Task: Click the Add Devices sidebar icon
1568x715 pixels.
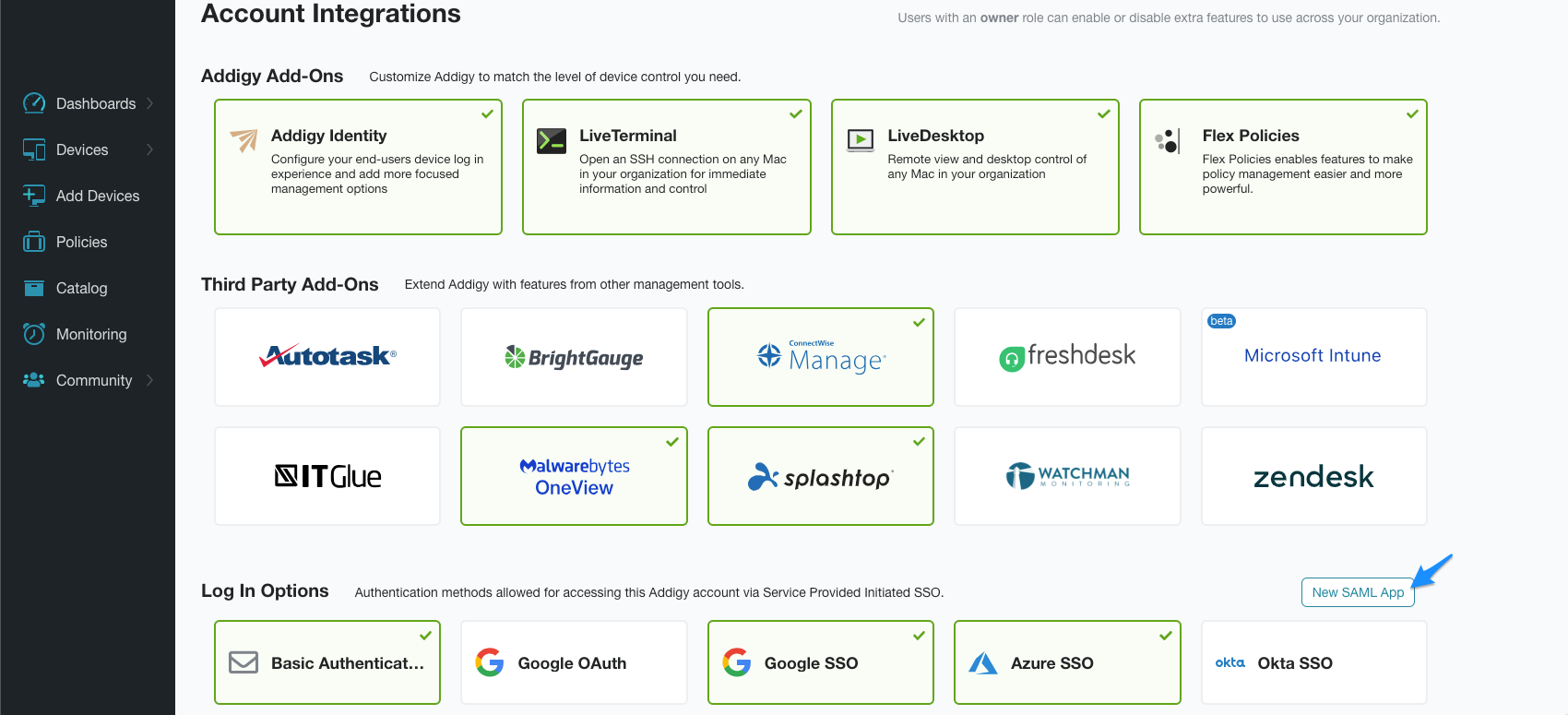Action: coord(34,196)
